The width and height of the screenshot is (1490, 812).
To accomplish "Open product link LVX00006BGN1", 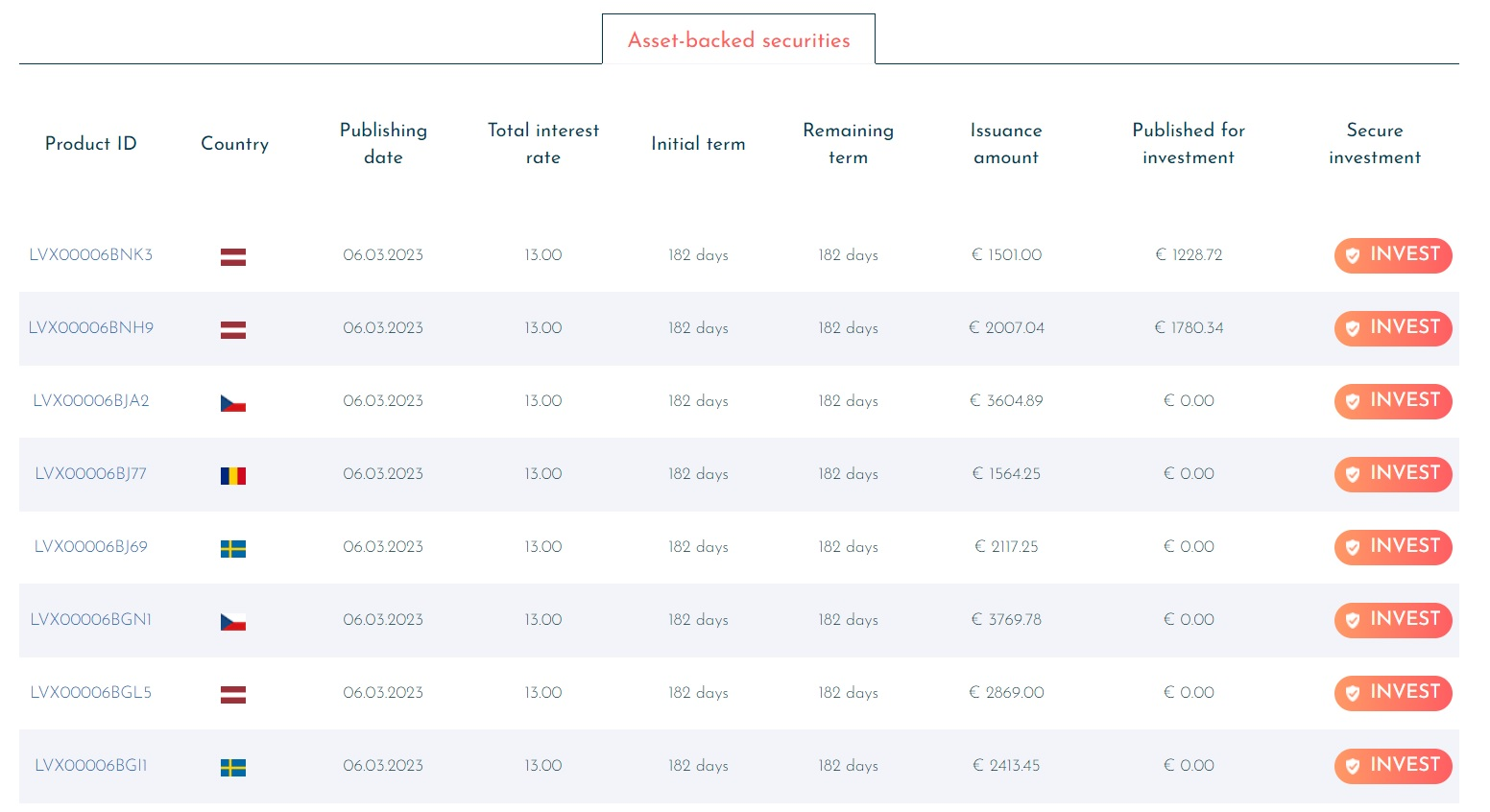I will pos(91,620).
